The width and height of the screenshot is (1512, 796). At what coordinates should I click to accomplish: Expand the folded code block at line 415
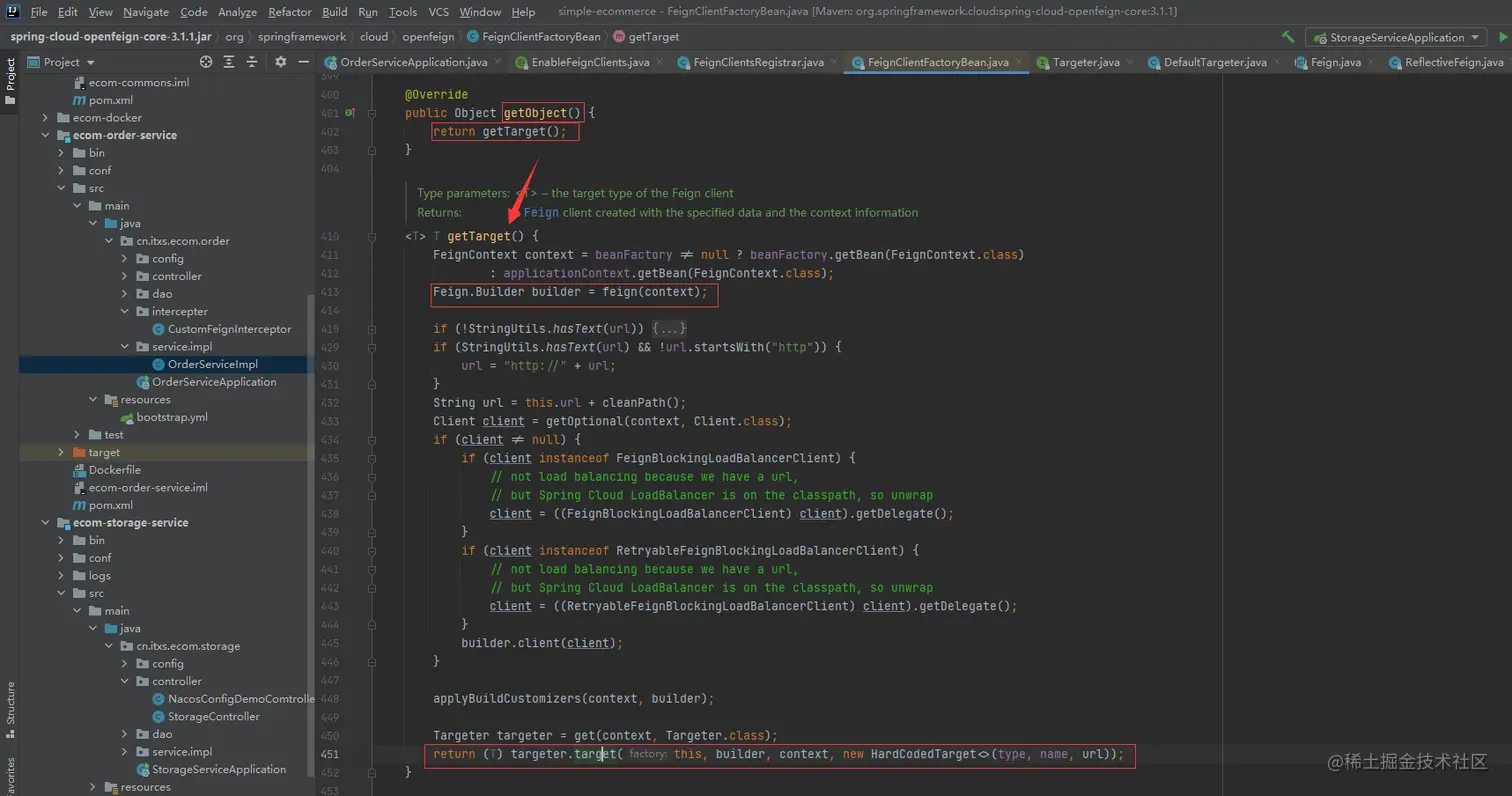click(669, 328)
